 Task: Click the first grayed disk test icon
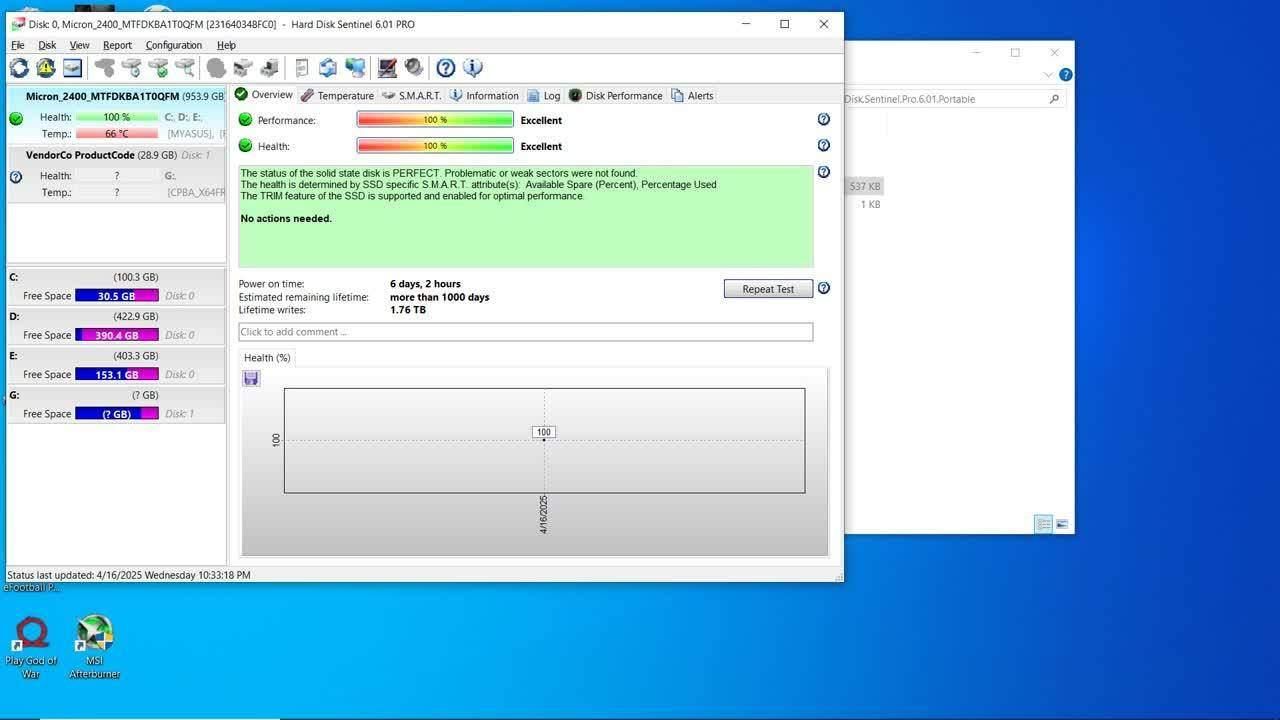[x=105, y=68]
